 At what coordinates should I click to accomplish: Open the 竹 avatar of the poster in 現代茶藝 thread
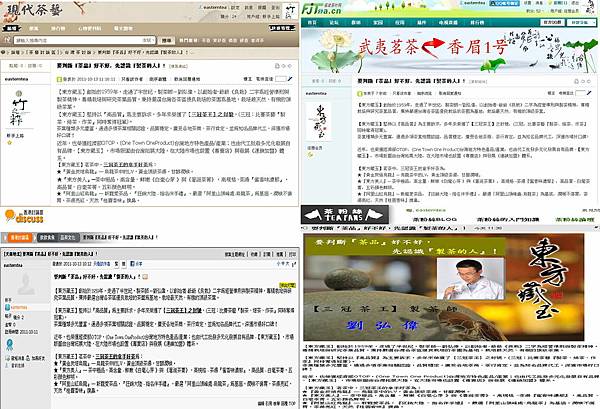(x=17, y=108)
